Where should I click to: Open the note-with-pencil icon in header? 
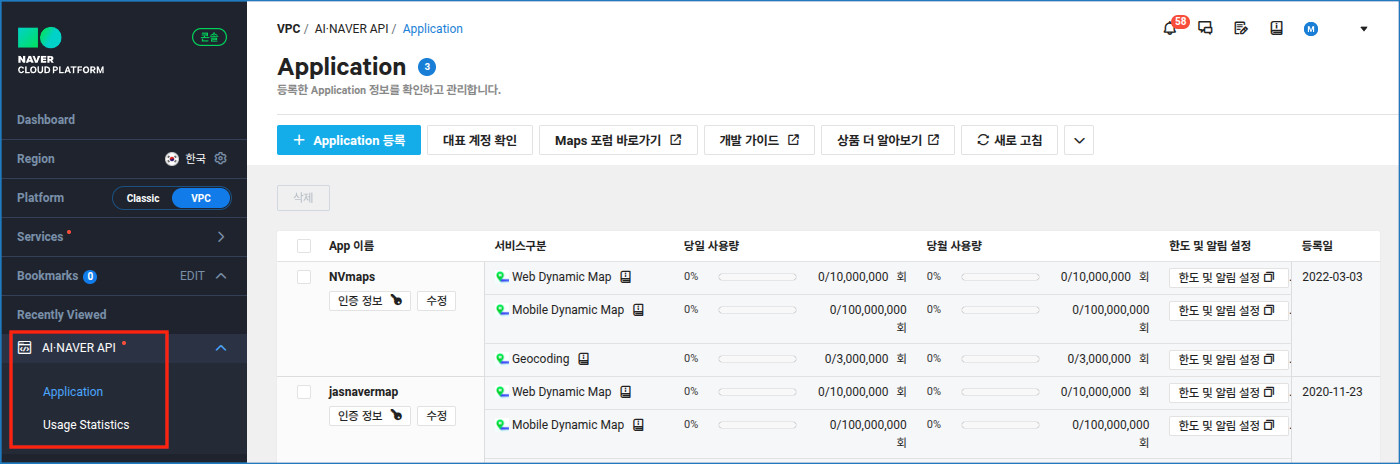tap(1241, 28)
